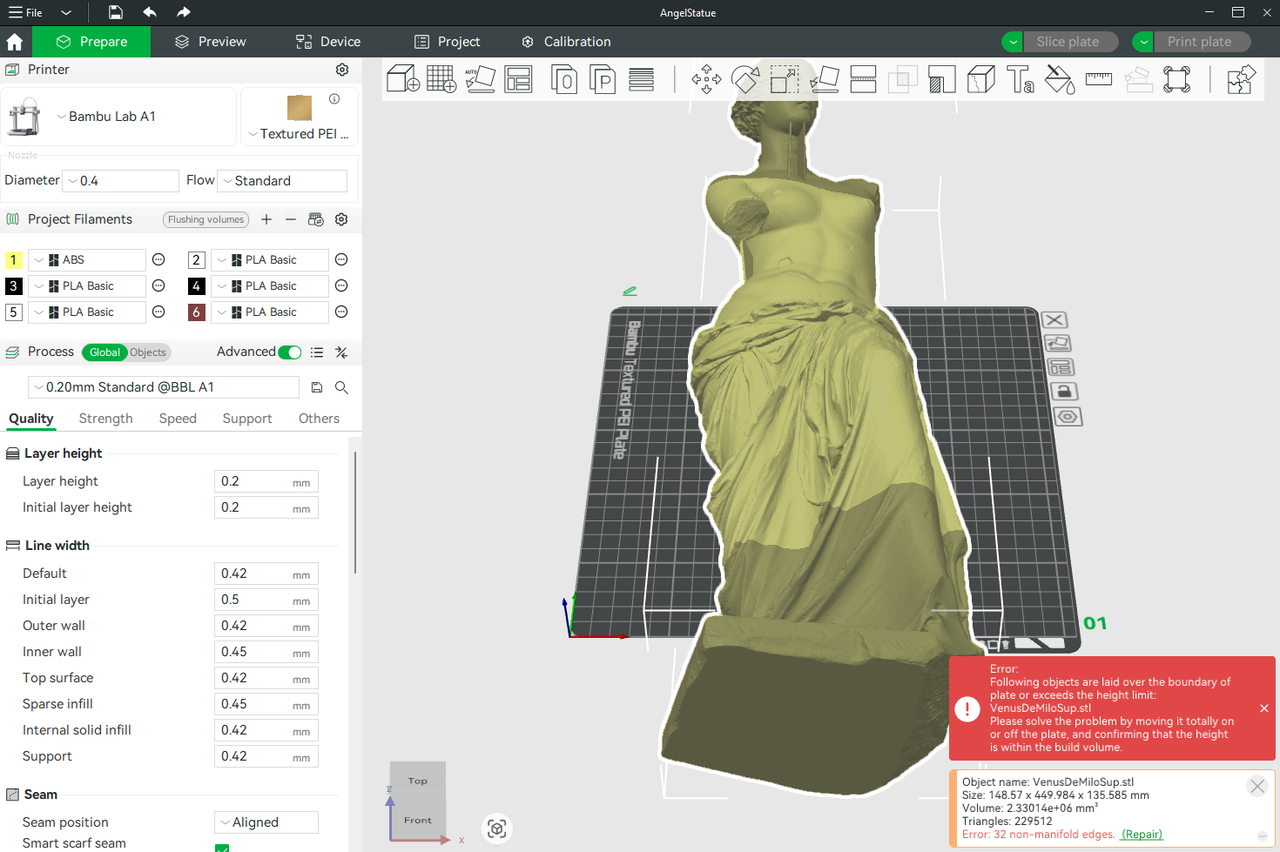The width and height of the screenshot is (1280, 852).
Task: Dismiss the red error notification
Action: [x=1264, y=708]
